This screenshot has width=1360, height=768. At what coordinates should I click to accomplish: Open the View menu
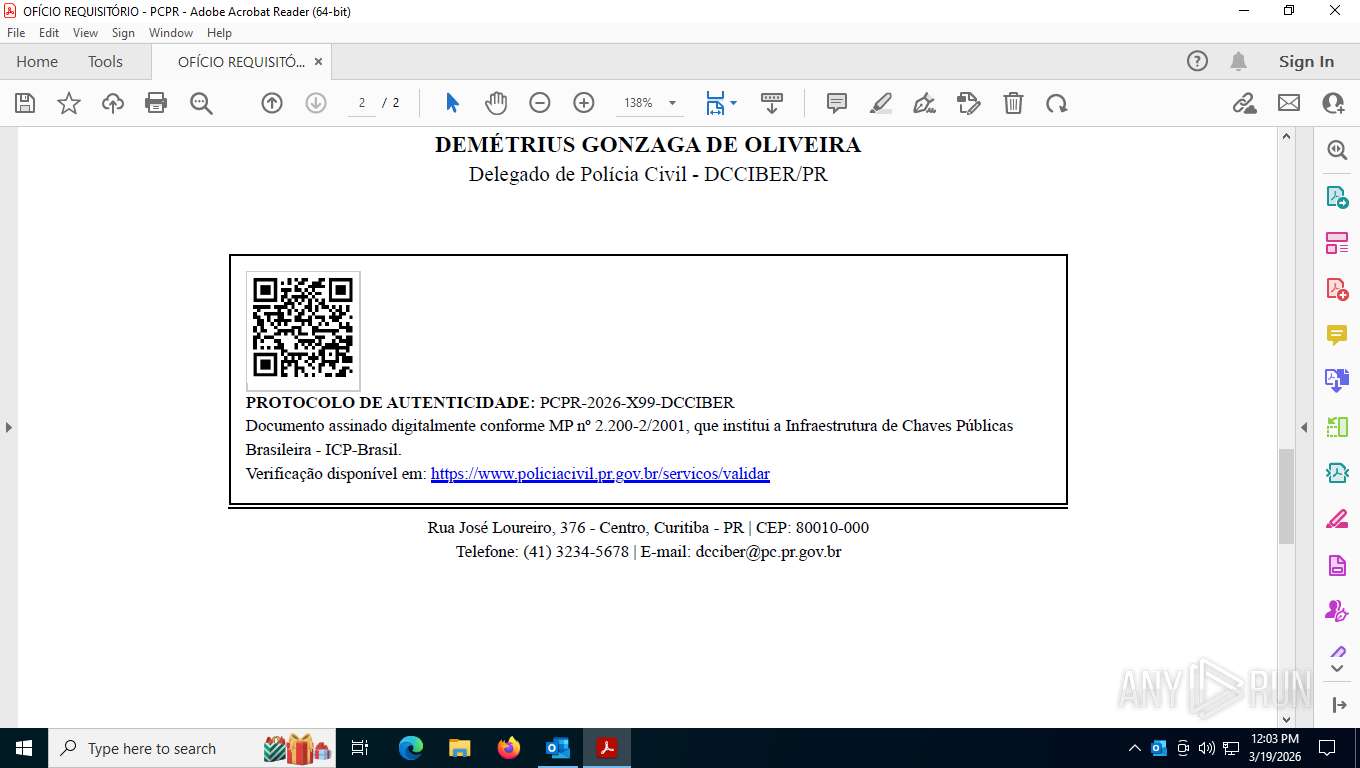click(x=85, y=33)
